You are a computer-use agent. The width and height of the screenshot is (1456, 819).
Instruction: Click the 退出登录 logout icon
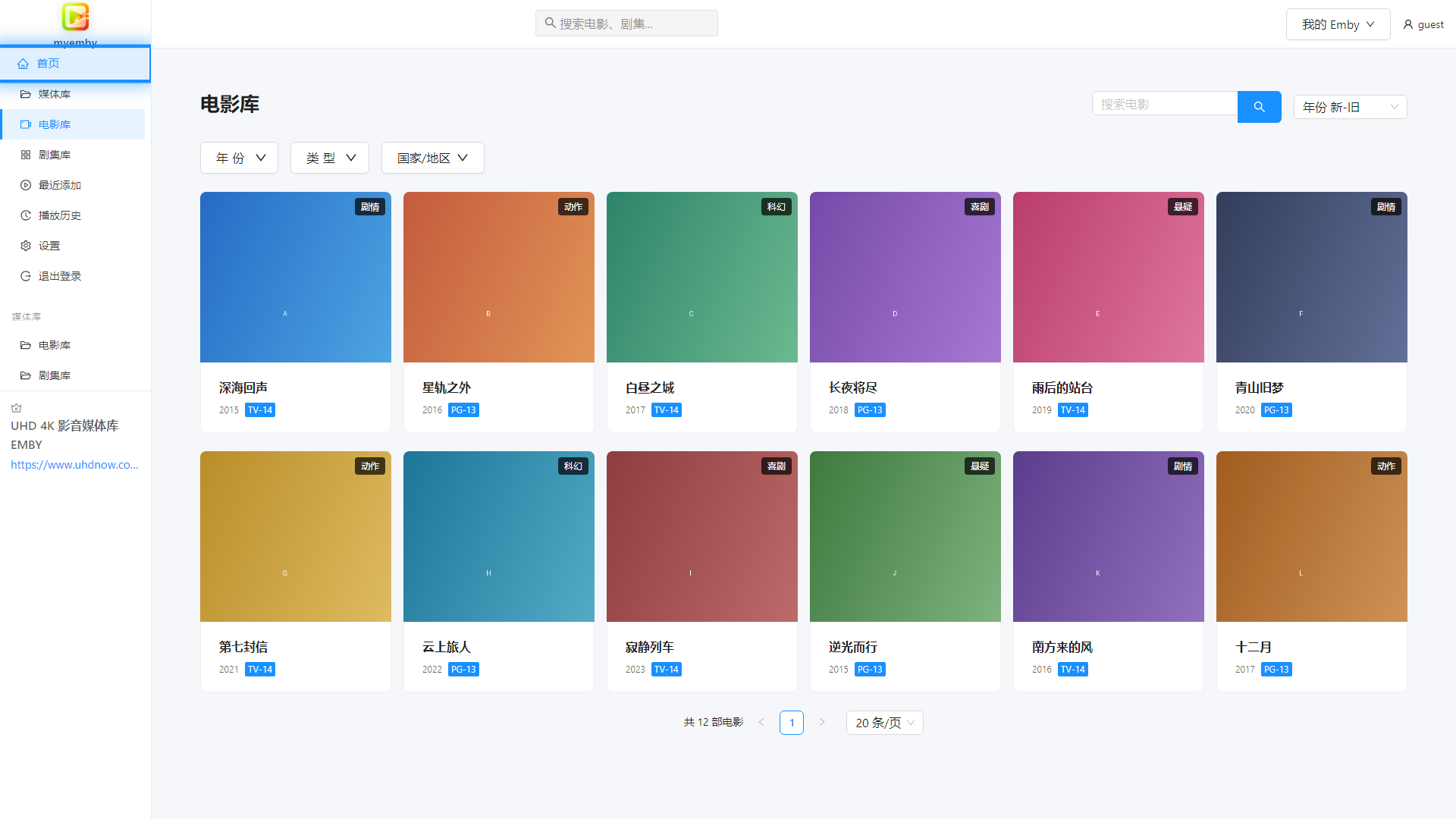coord(26,276)
